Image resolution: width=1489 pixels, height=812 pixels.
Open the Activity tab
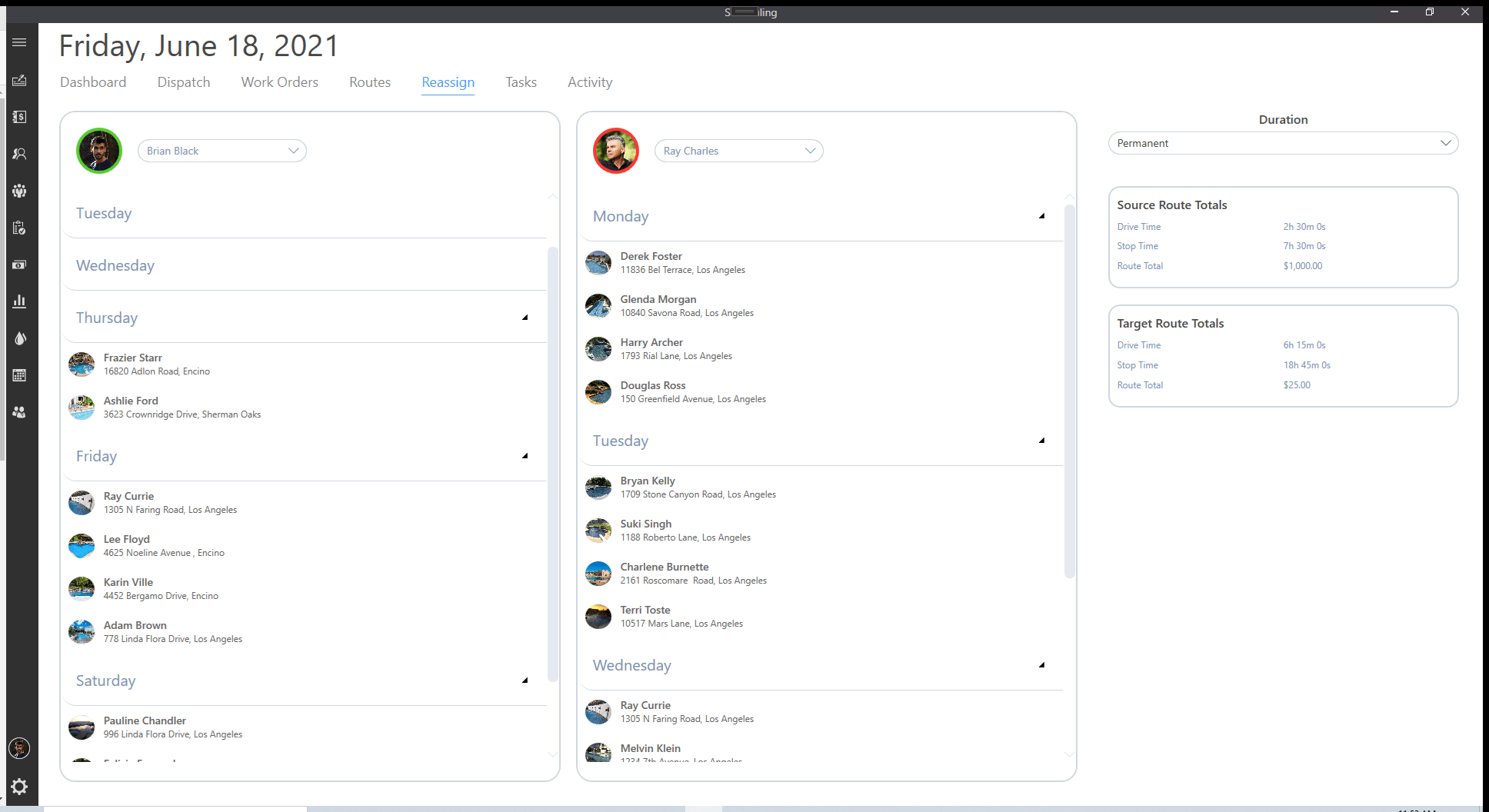[x=589, y=82]
